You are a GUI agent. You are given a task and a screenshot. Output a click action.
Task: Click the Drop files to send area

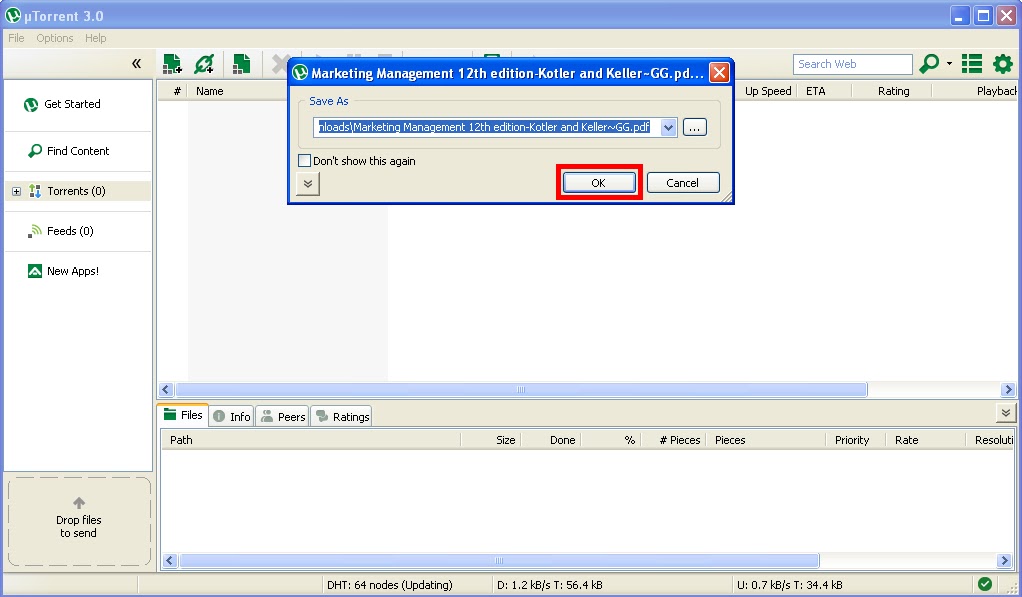(79, 521)
